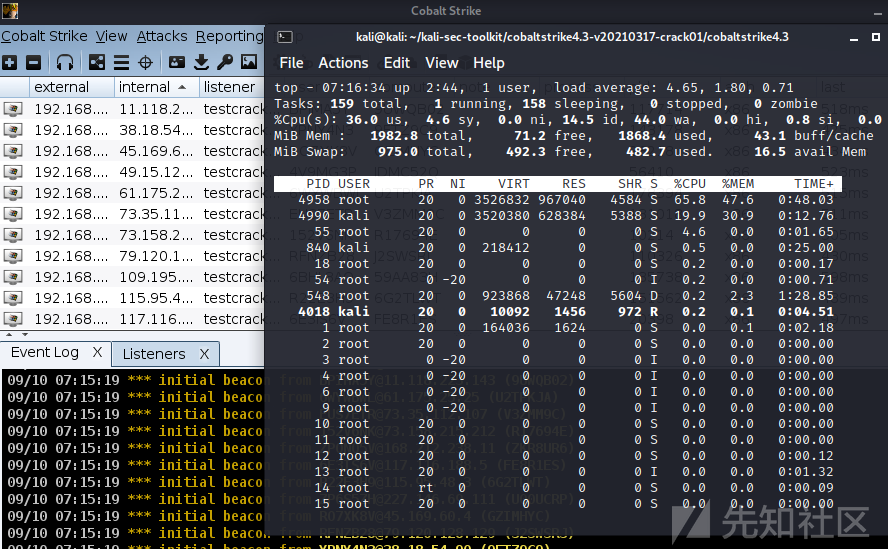Select internal address 115.95.4... cell
The height and width of the screenshot is (549, 888).
click(x=156, y=297)
